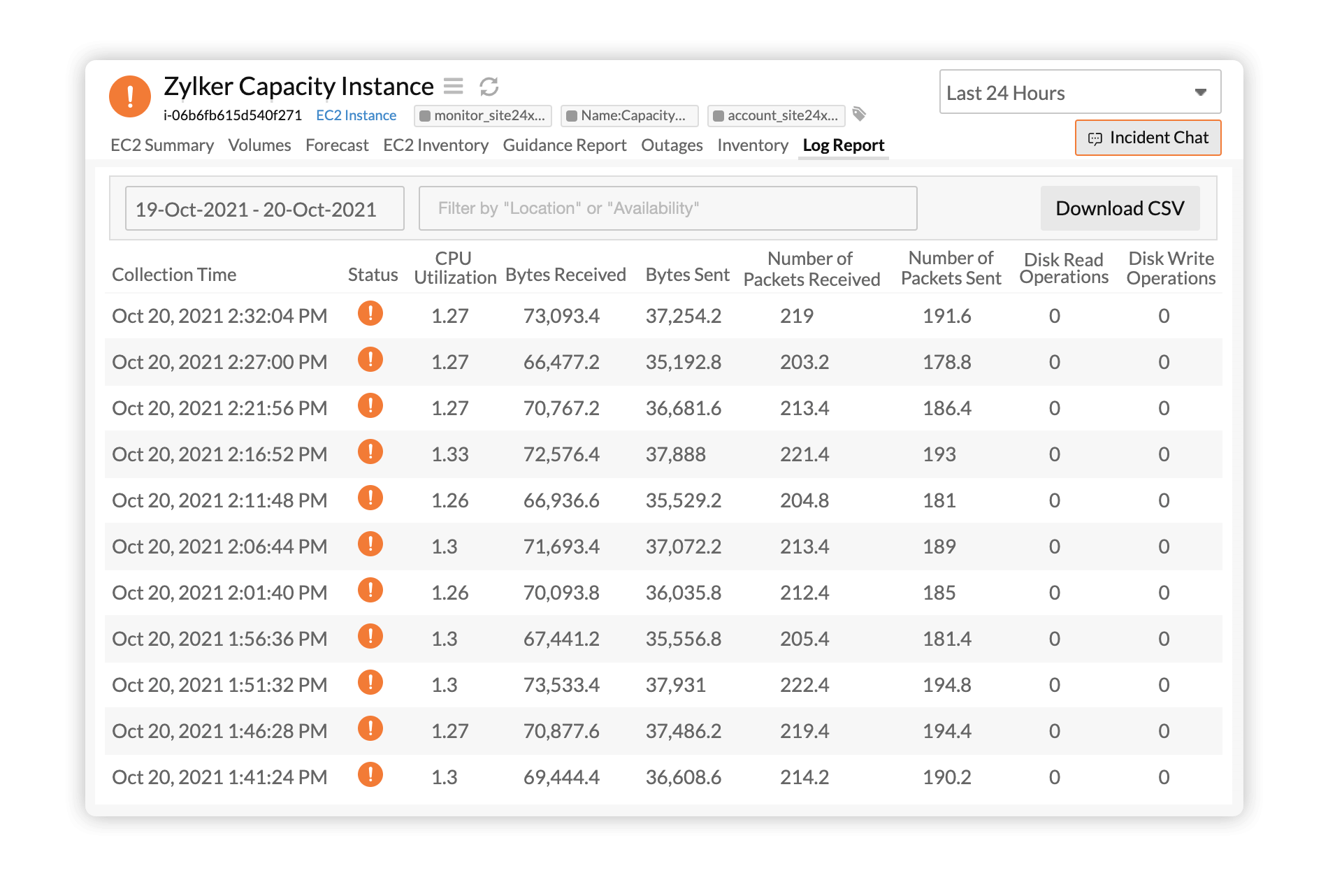
Task: Open the 19-Oct-2021 date range picker
Action: (x=264, y=208)
